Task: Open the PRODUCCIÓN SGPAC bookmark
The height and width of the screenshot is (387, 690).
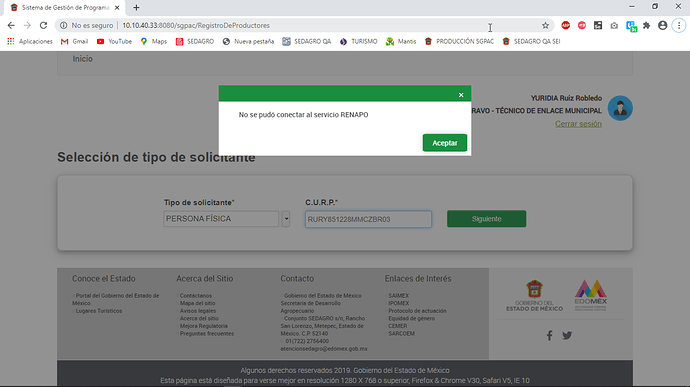Action: click(x=459, y=41)
